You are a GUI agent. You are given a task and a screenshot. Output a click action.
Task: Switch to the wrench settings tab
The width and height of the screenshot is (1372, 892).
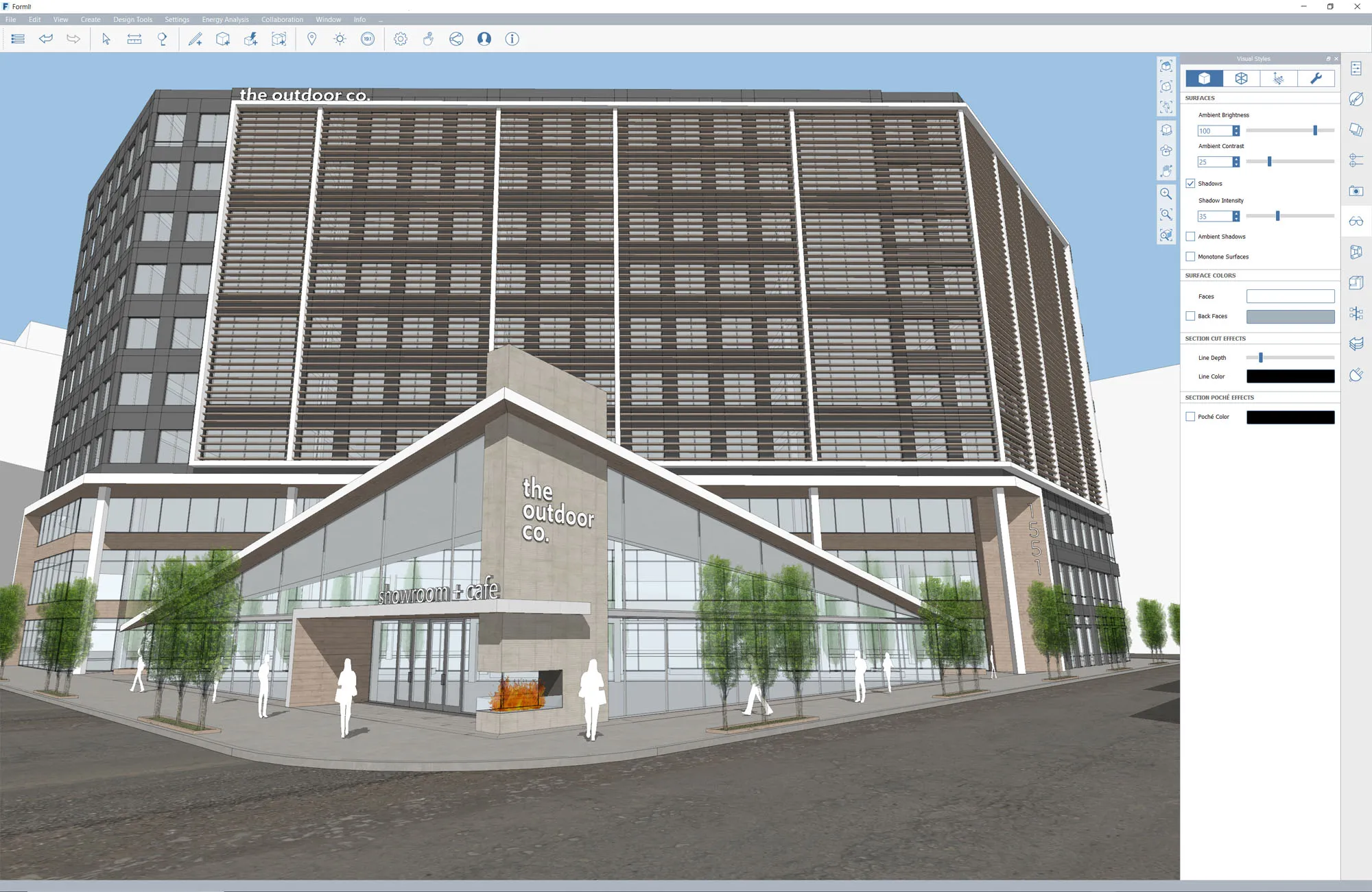coord(1316,79)
